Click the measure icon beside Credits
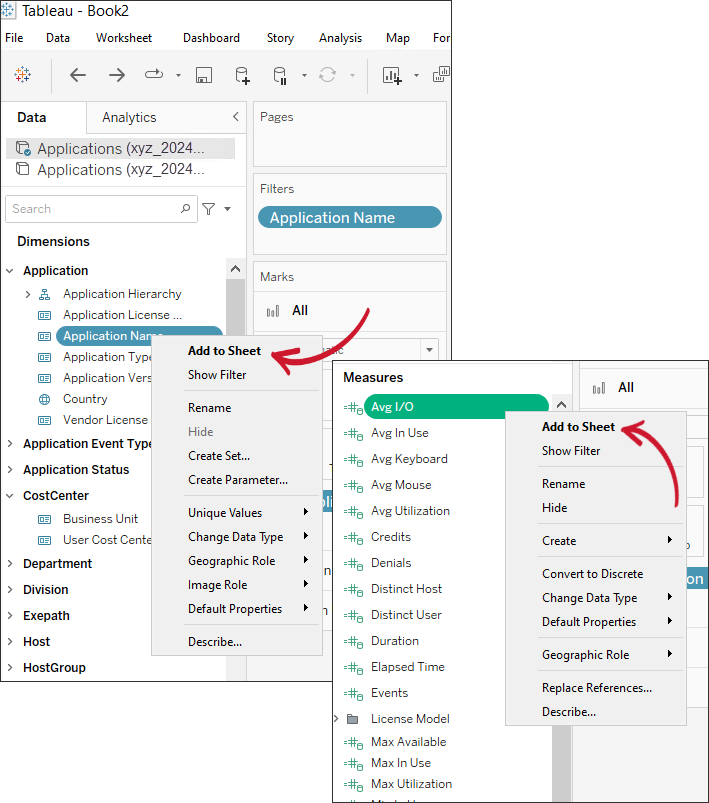Viewport: 709px width, 803px height. [x=353, y=538]
